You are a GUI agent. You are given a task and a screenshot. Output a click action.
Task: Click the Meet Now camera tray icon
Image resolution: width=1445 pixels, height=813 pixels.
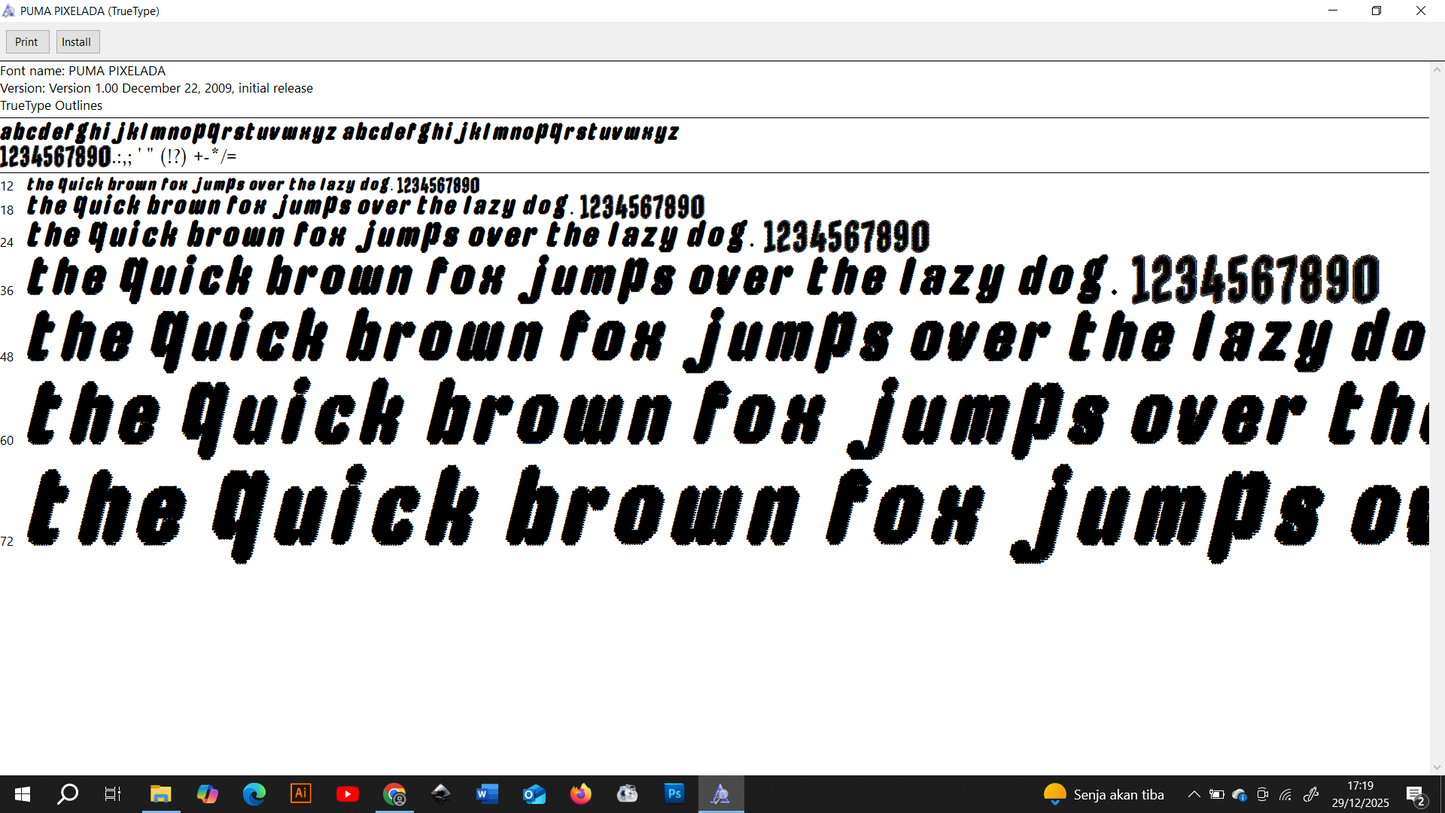1263,794
